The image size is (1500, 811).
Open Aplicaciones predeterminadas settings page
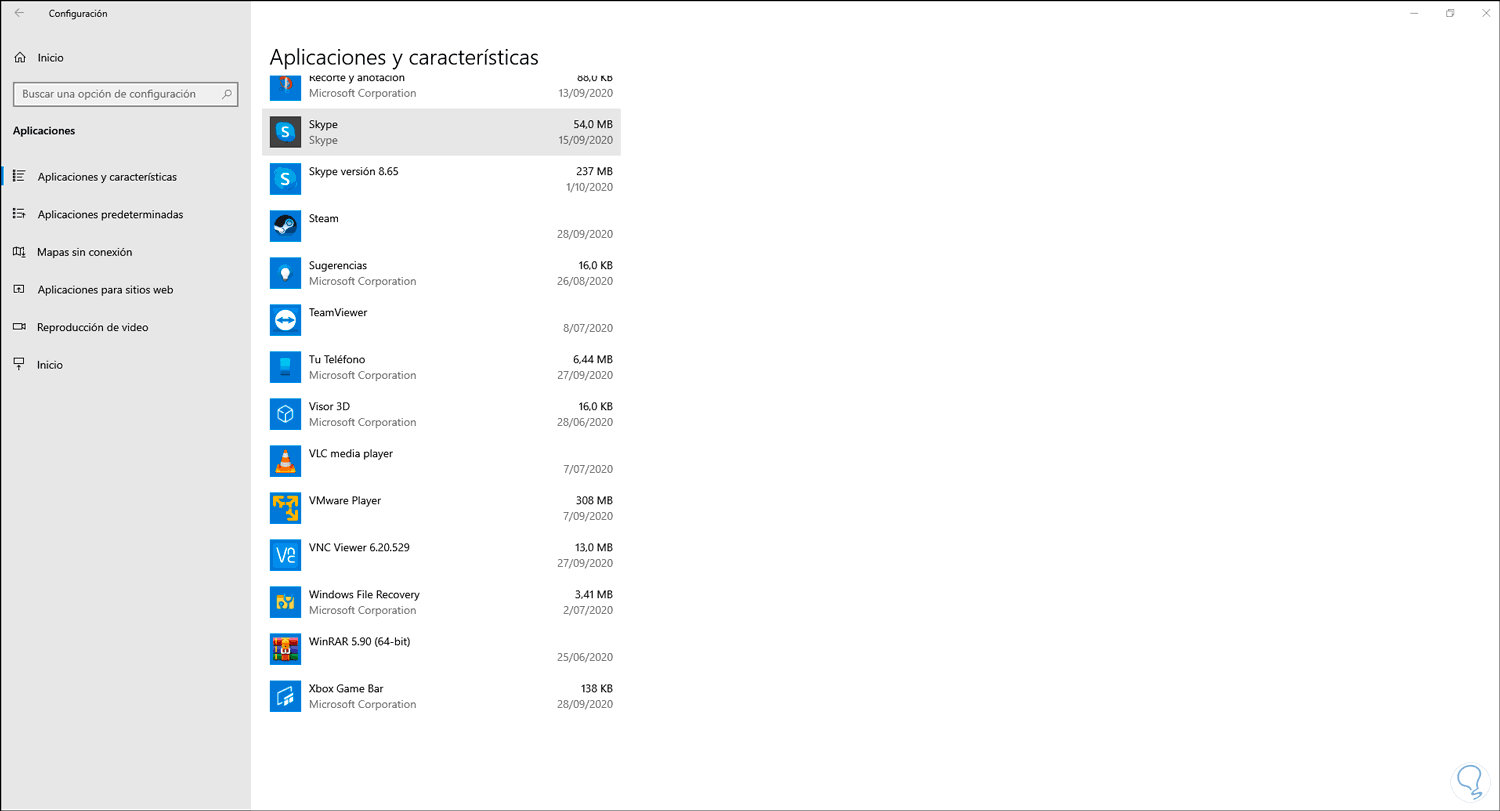110,214
